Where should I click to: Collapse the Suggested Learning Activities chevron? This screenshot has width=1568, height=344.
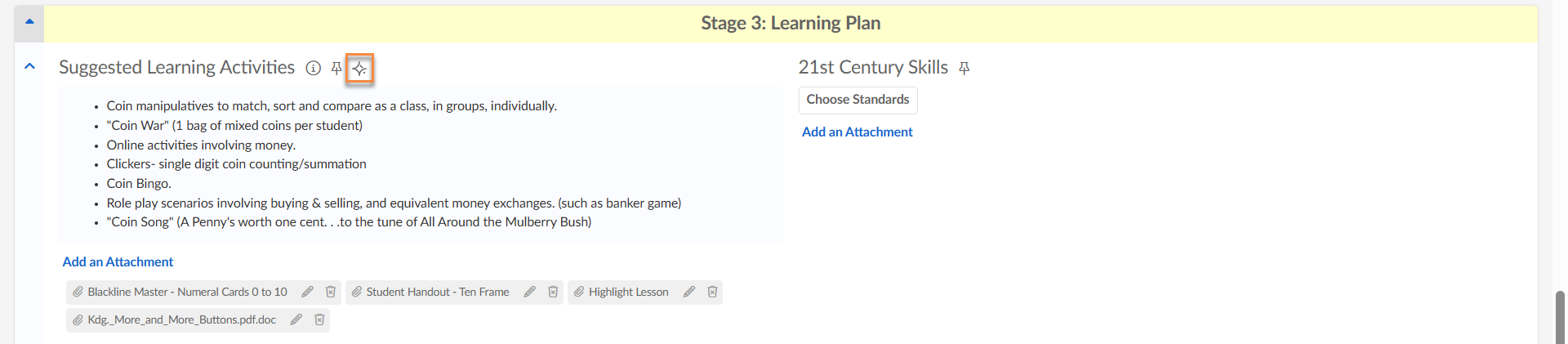point(29,66)
